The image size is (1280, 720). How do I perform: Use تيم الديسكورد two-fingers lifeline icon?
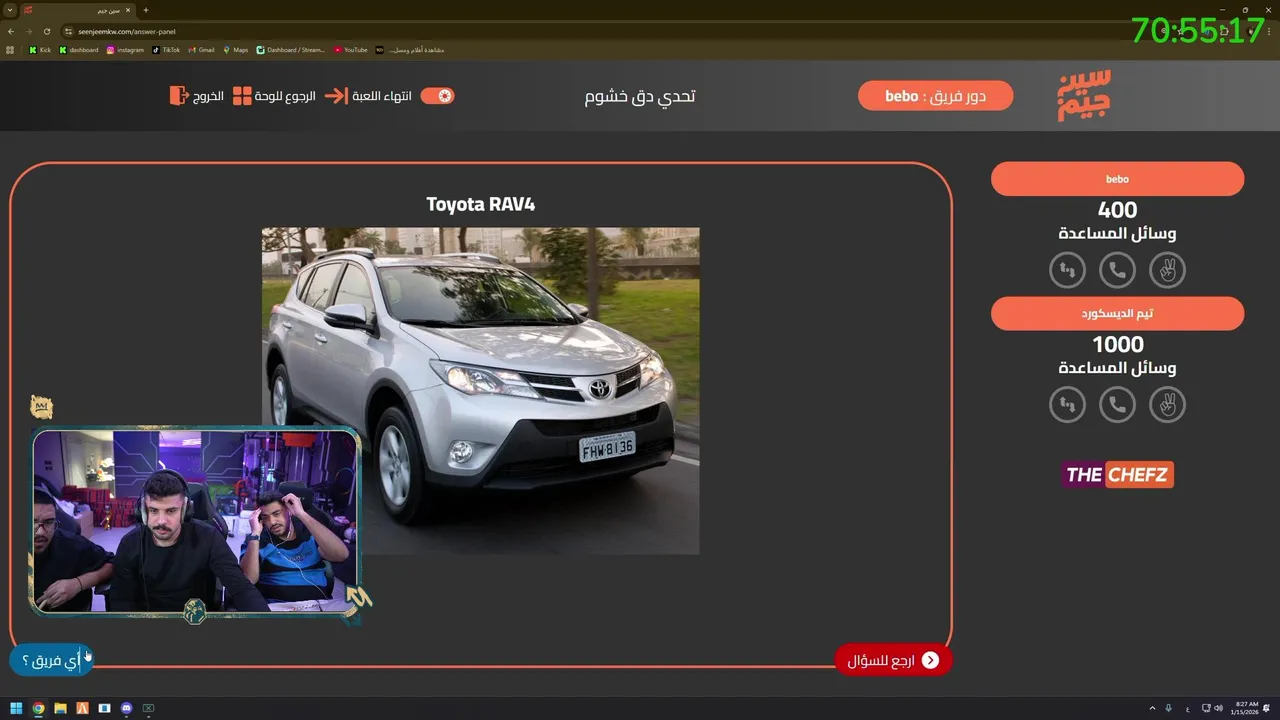coord(1167,405)
